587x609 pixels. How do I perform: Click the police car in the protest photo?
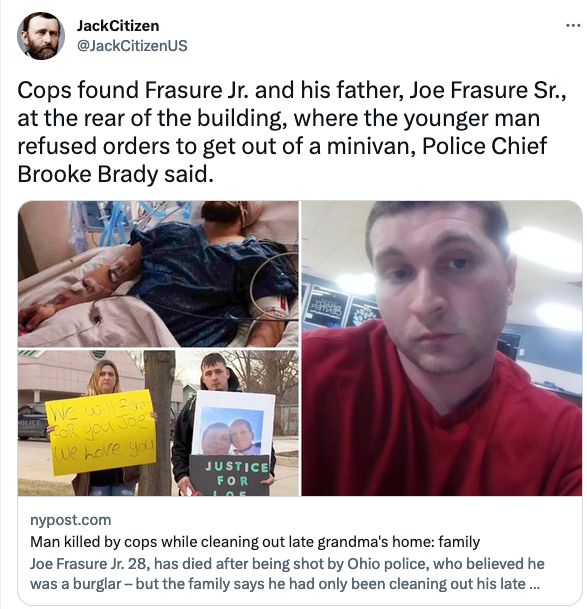tap(33, 421)
